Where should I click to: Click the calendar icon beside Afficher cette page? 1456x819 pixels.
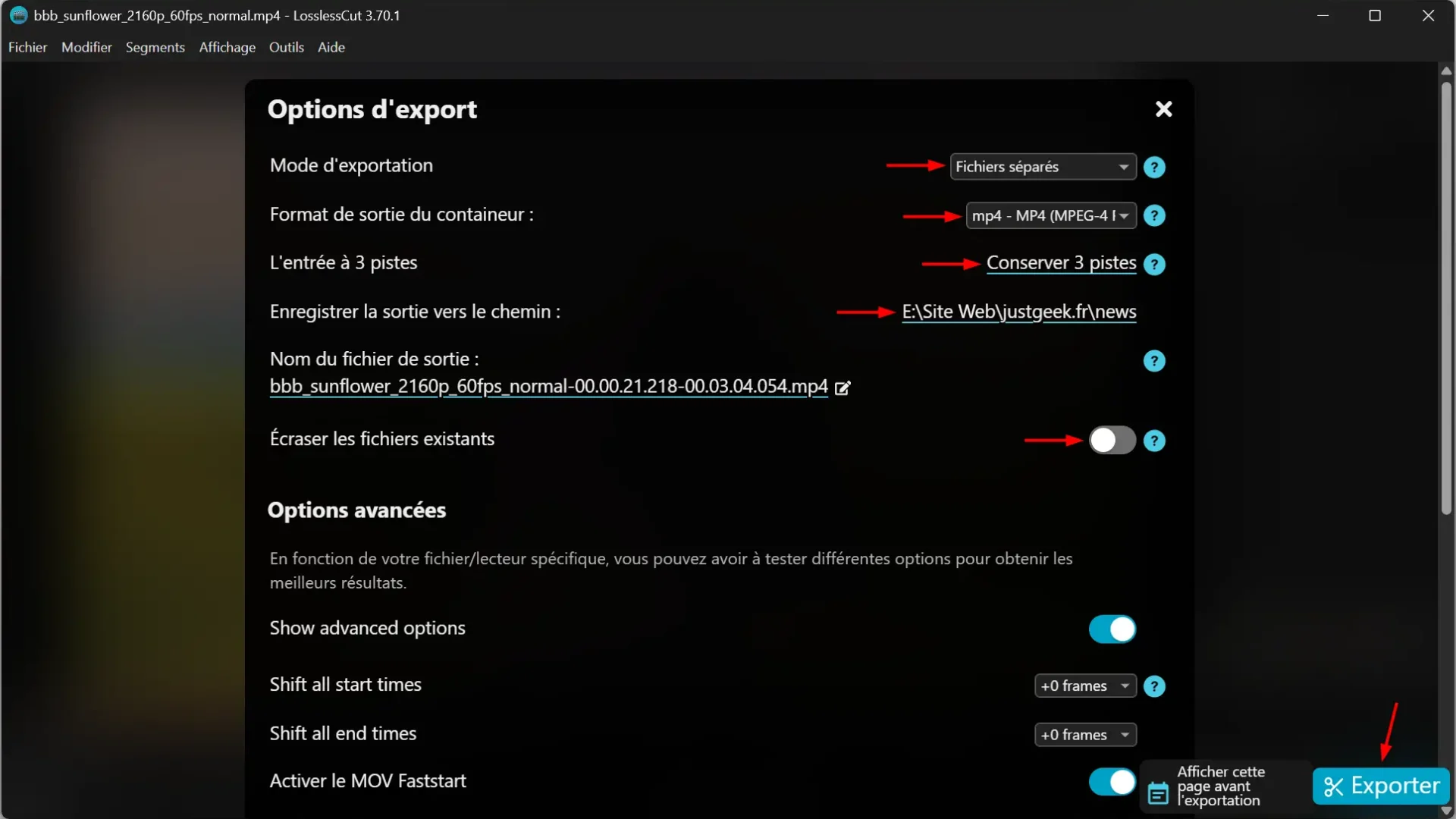[1158, 793]
